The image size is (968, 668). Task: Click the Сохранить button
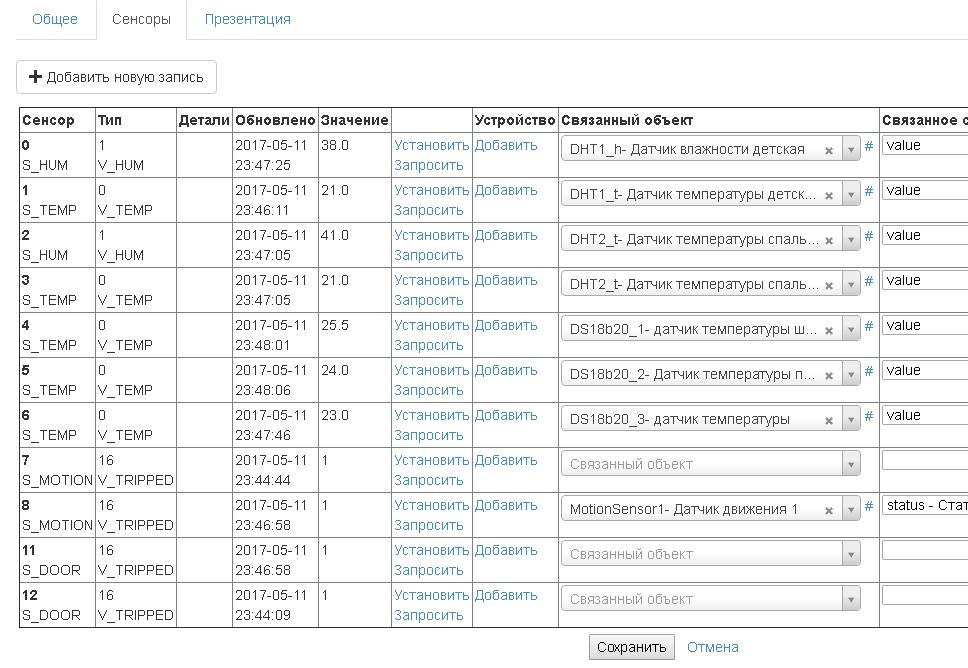pos(632,647)
